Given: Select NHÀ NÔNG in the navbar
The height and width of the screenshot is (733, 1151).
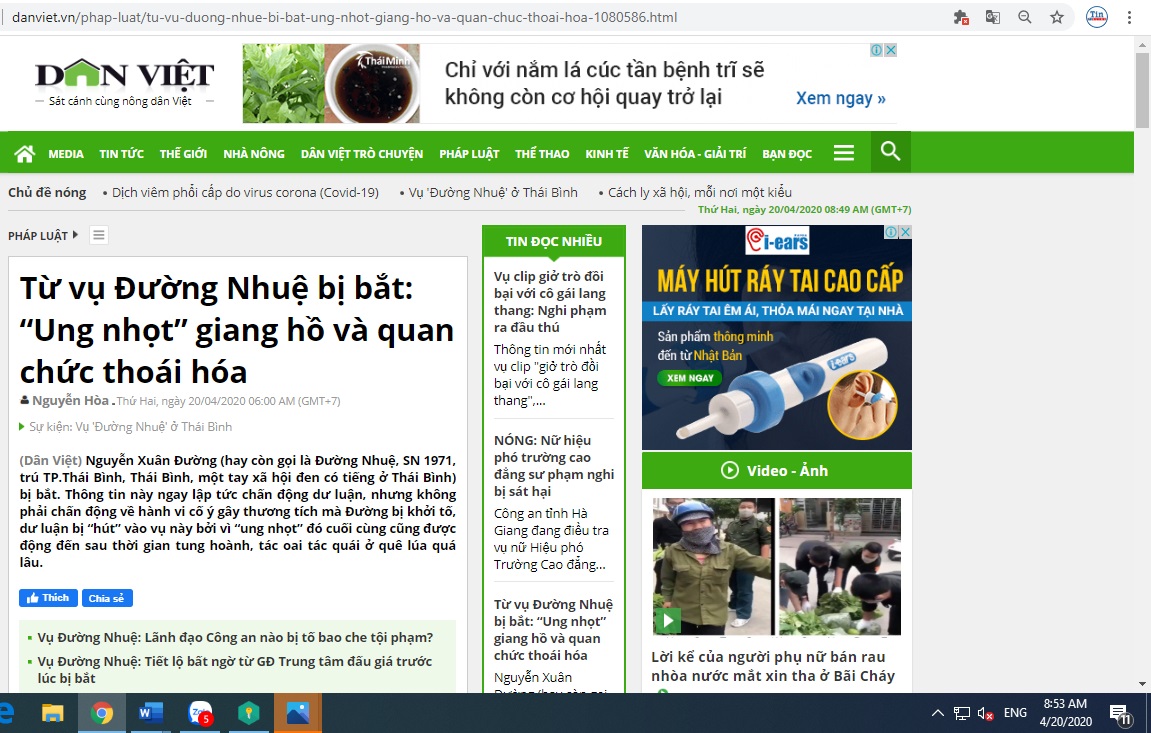Looking at the screenshot, I should [254, 153].
